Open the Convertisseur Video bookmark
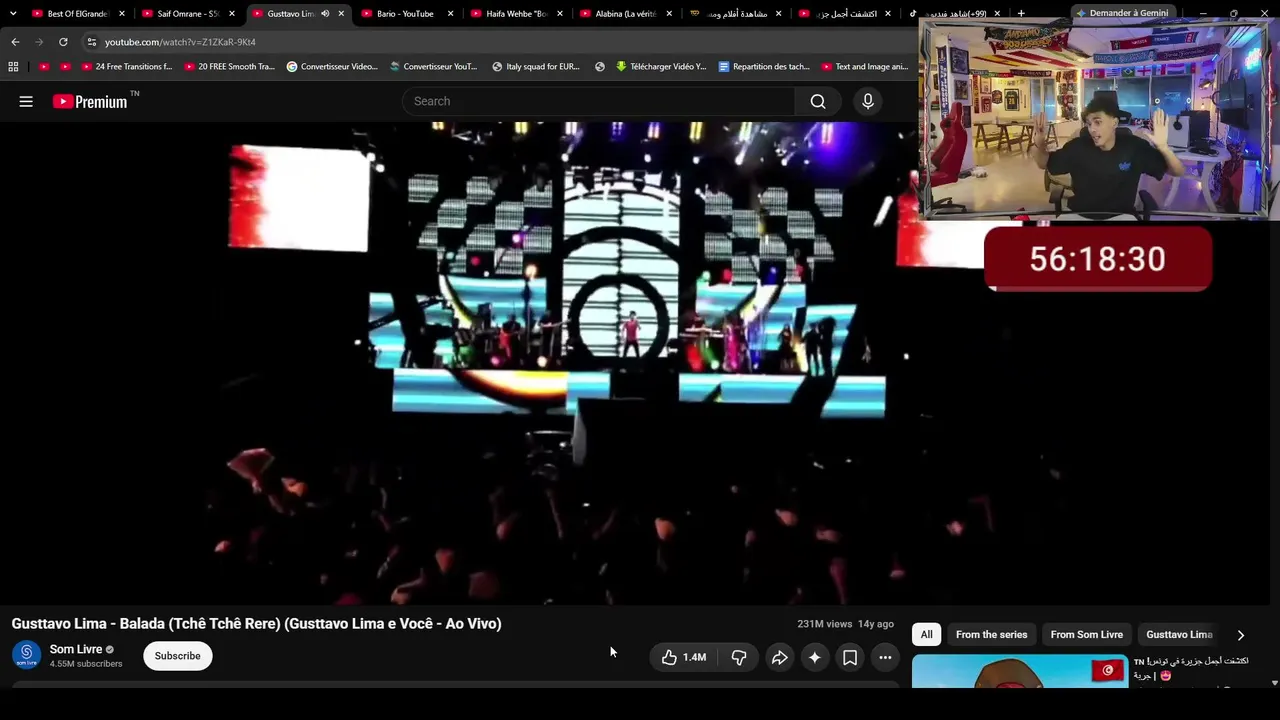 point(332,67)
